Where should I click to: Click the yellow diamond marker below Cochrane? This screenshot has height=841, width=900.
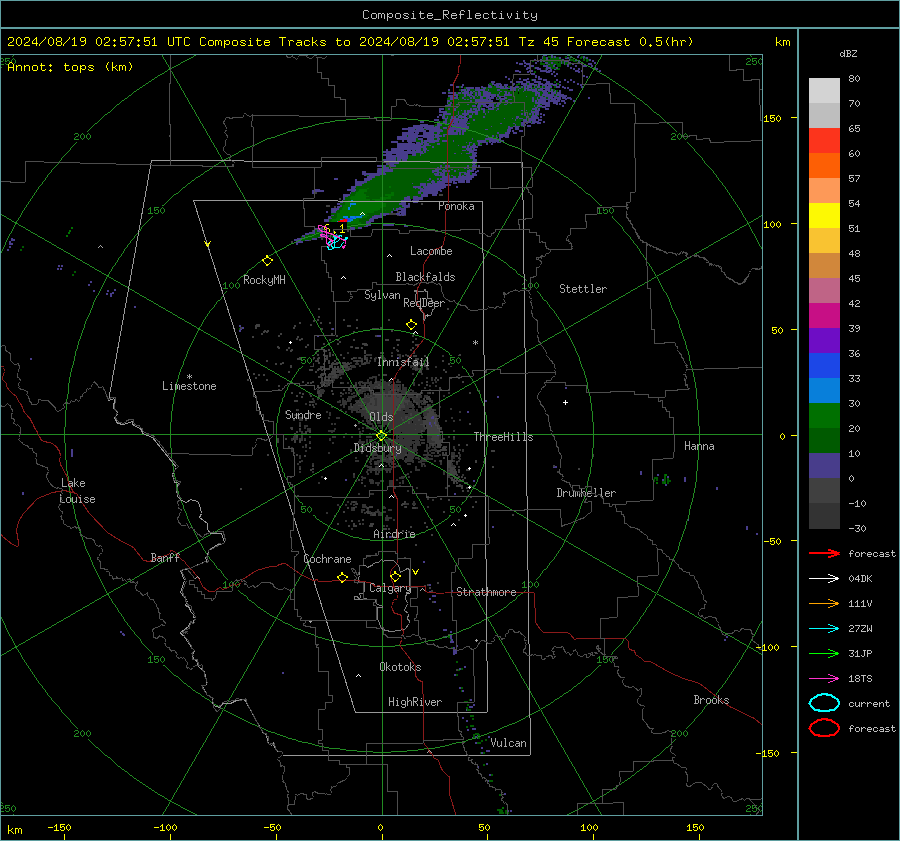click(343, 578)
